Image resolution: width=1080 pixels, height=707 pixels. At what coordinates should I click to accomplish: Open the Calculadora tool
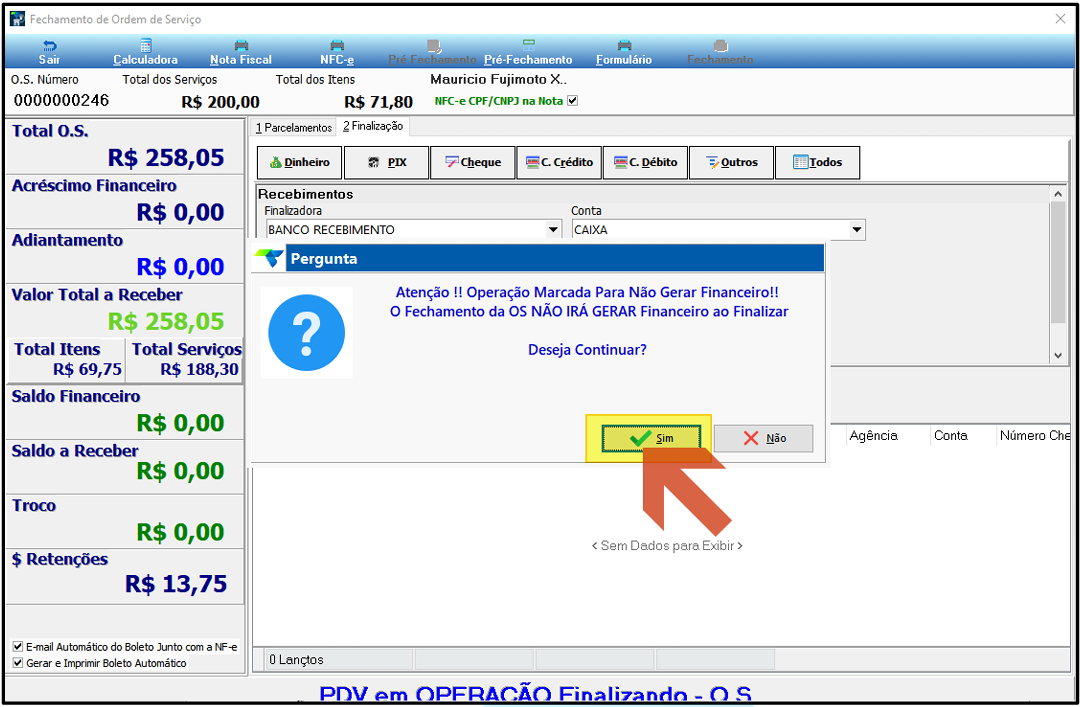145,52
